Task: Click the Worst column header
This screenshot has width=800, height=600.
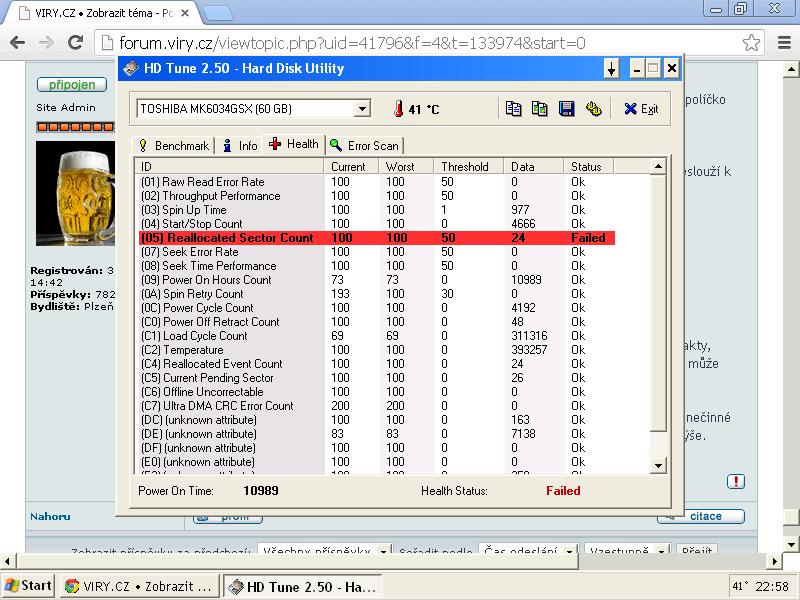Action: (x=406, y=166)
